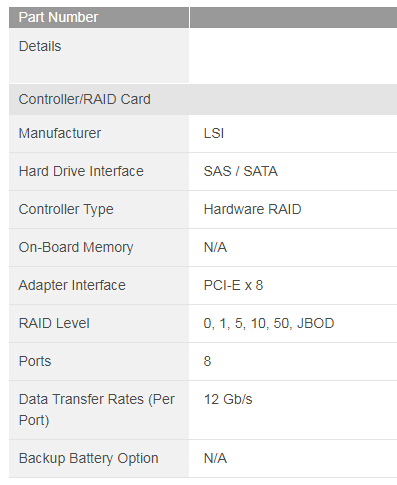The height and width of the screenshot is (485, 397).
Task: Select the 12 Gb/s value
Action: pos(228,399)
